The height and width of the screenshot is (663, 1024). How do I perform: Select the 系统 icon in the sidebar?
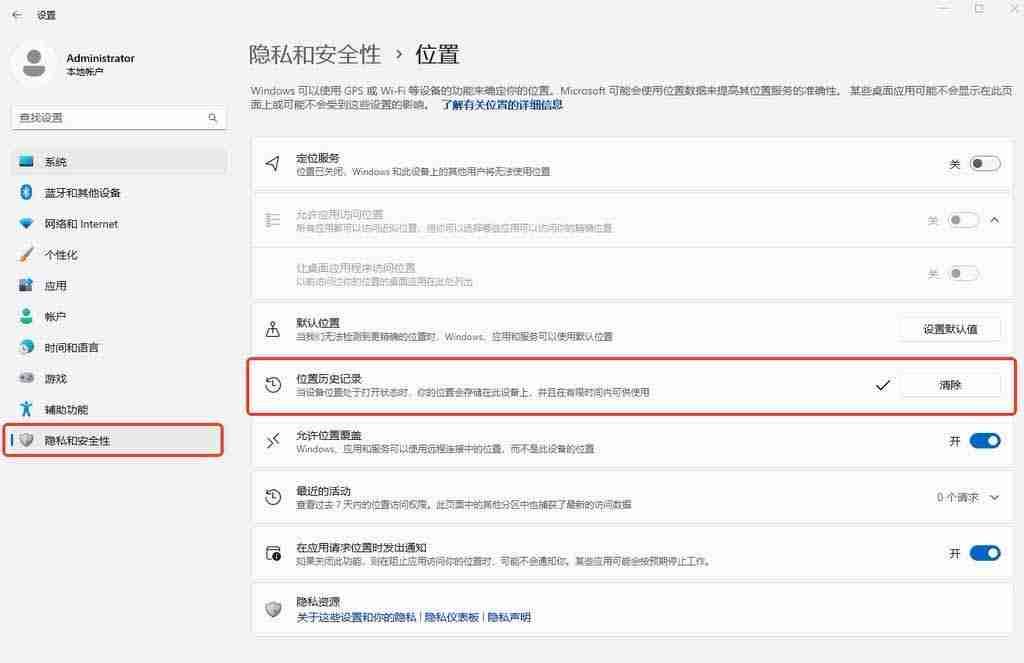tap(27, 161)
